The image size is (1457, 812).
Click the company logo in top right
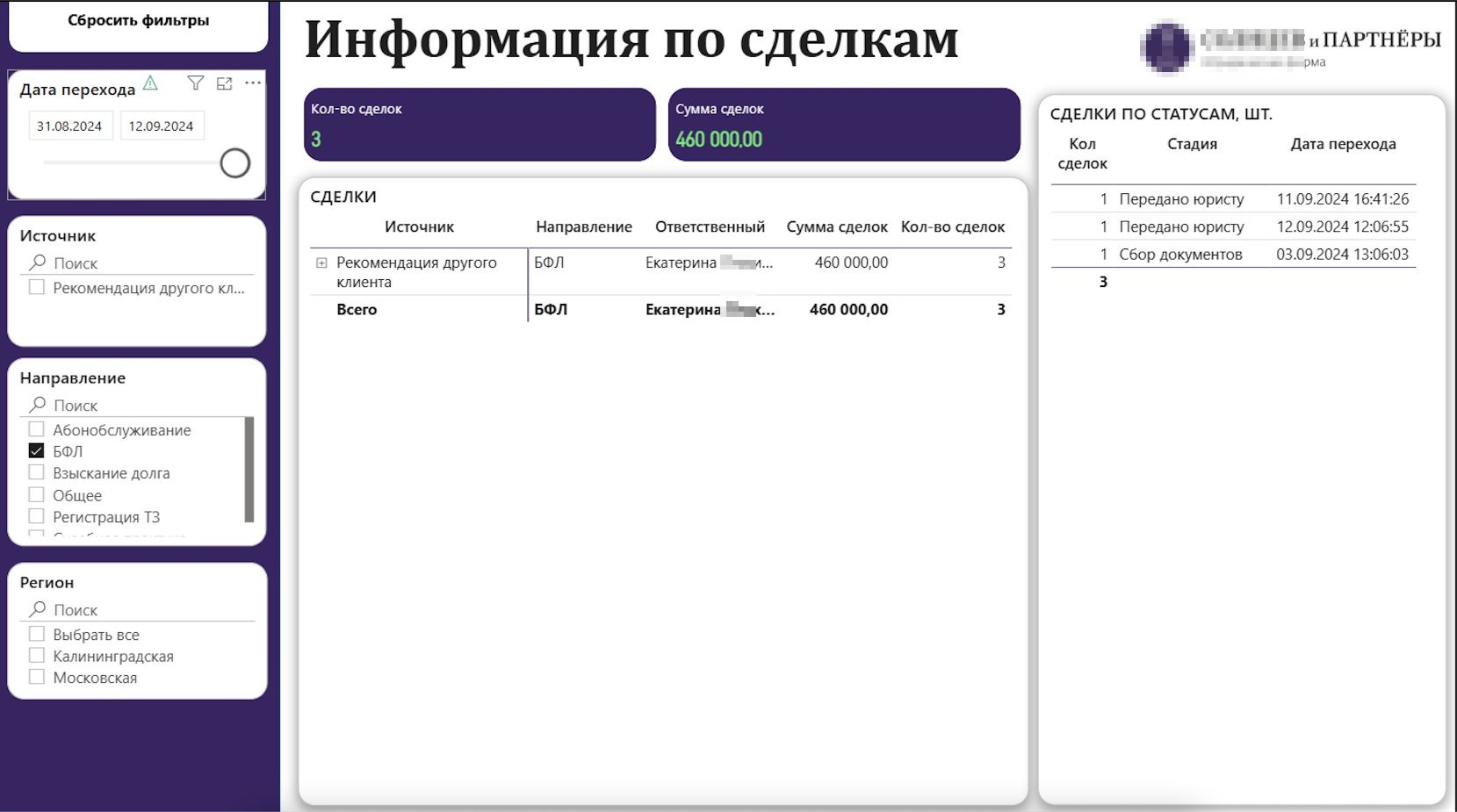1166,47
